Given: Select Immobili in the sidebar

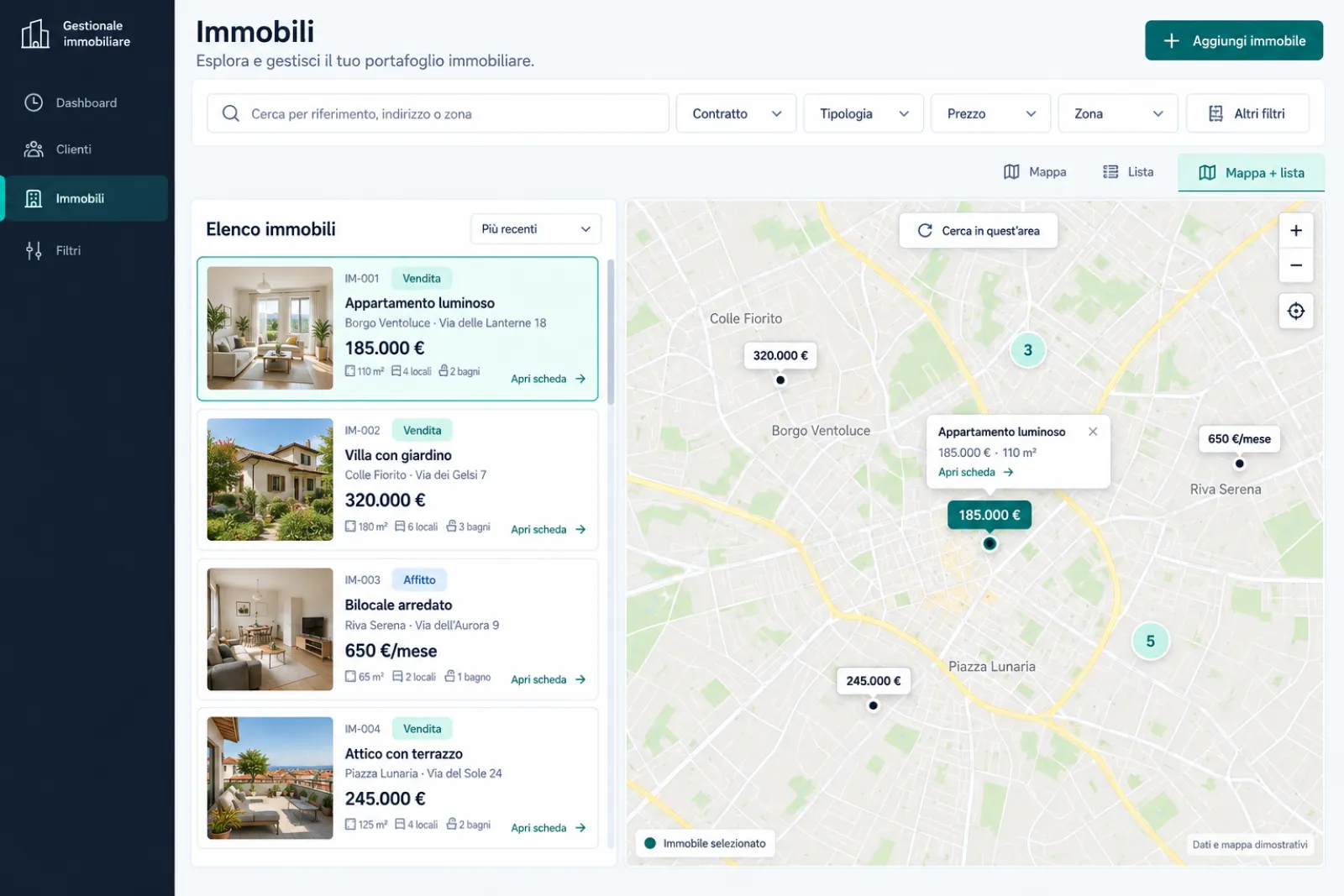Looking at the screenshot, I should pyautogui.click(x=87, y=198).
